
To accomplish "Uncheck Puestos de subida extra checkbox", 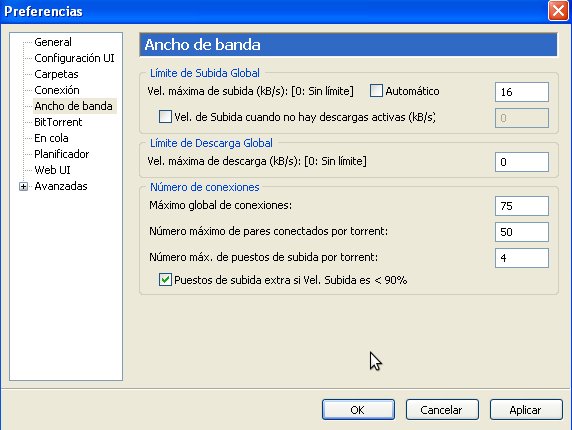I will pyautogui.click(x=165, y=280).
